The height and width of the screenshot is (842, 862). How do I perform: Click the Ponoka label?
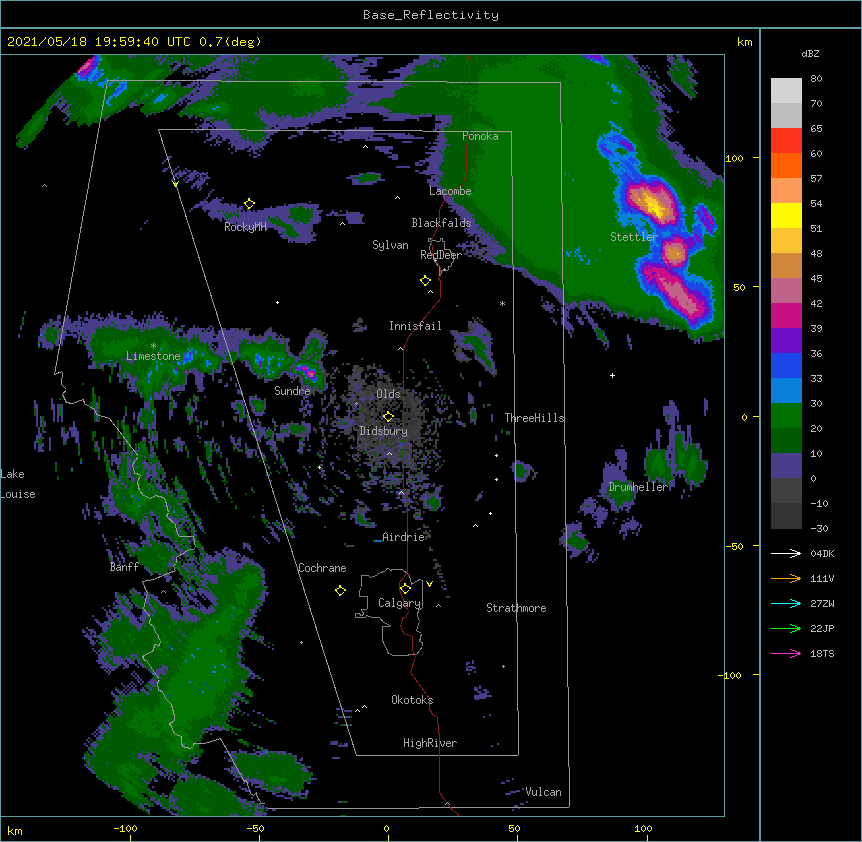(480, 136)
